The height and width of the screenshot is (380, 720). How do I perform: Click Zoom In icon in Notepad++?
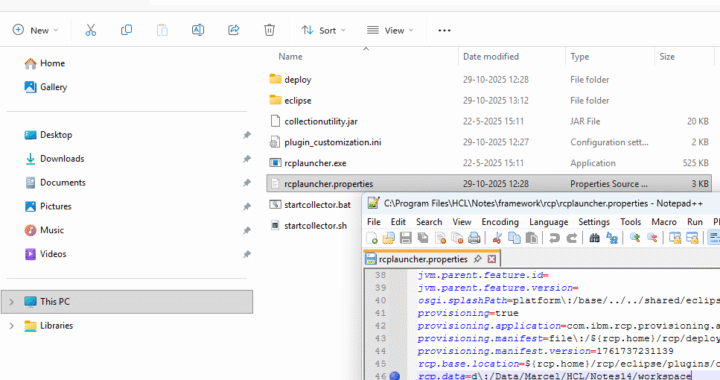[635, 238]
